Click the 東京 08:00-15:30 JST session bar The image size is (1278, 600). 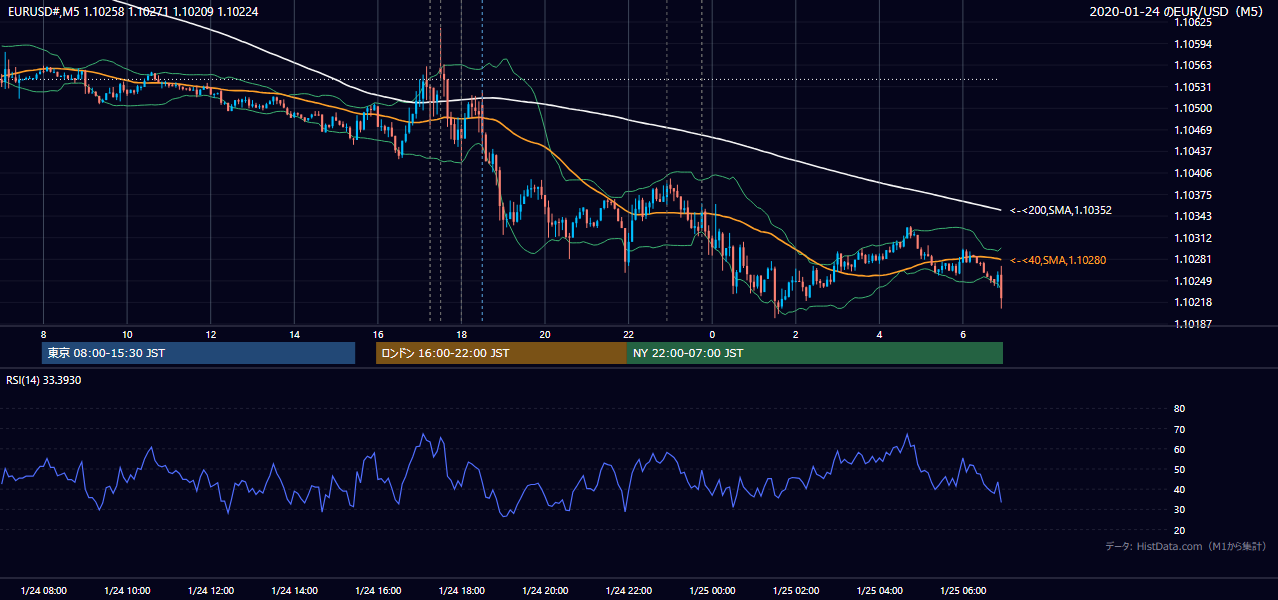coord(198,353)
